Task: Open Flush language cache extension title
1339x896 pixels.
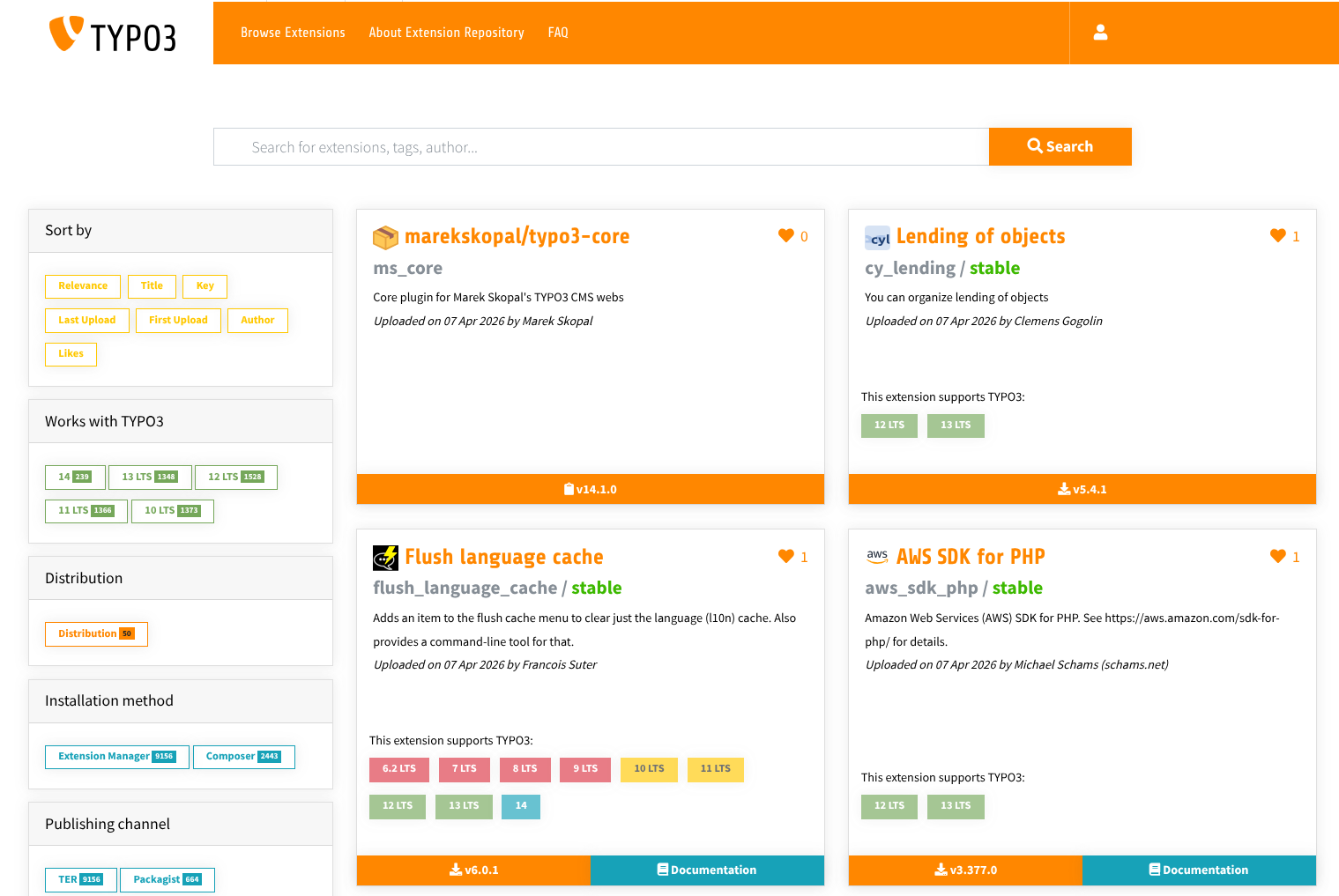Action: pos(503,557)
